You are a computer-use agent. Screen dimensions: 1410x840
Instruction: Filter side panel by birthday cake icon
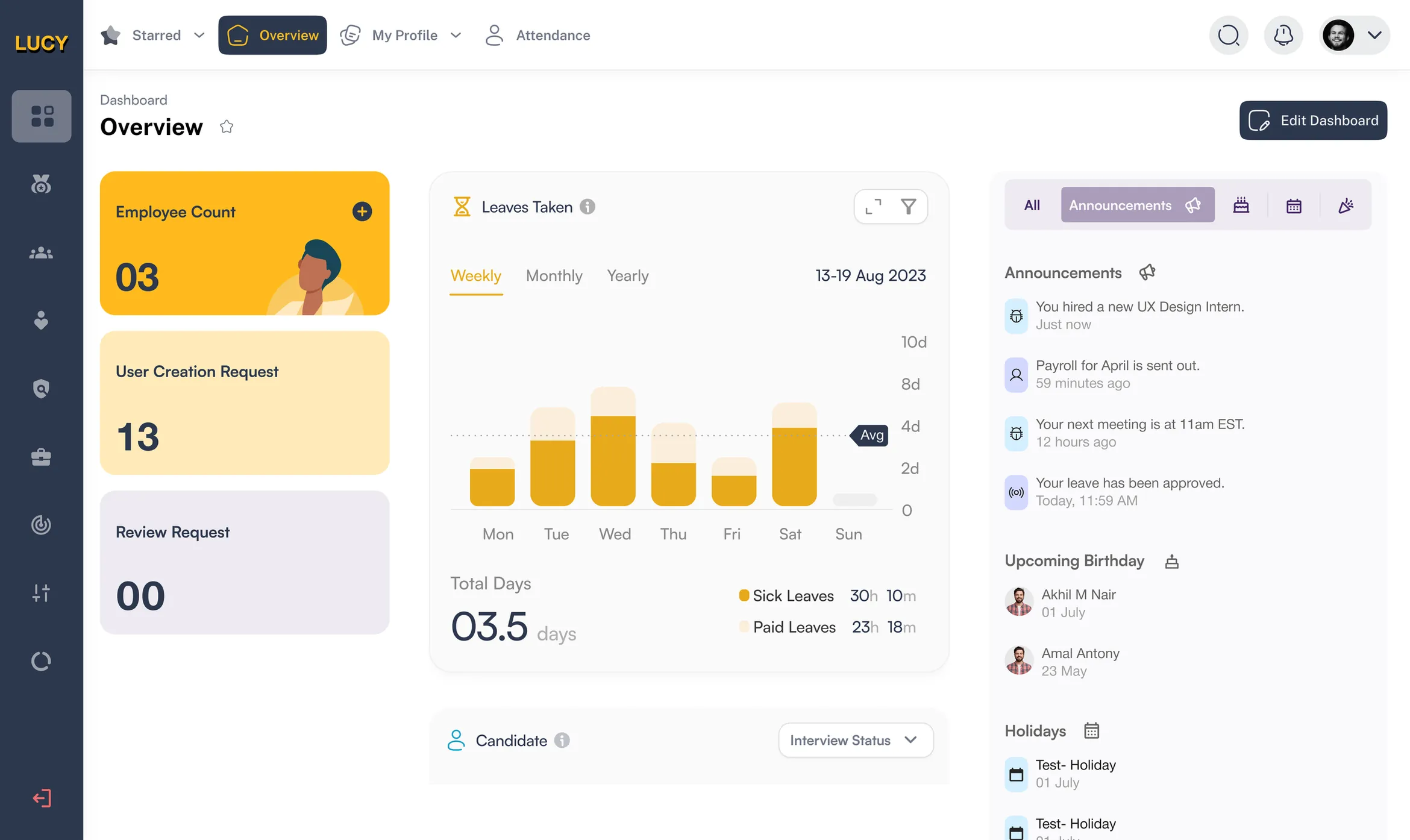[x=1241, y=205]
